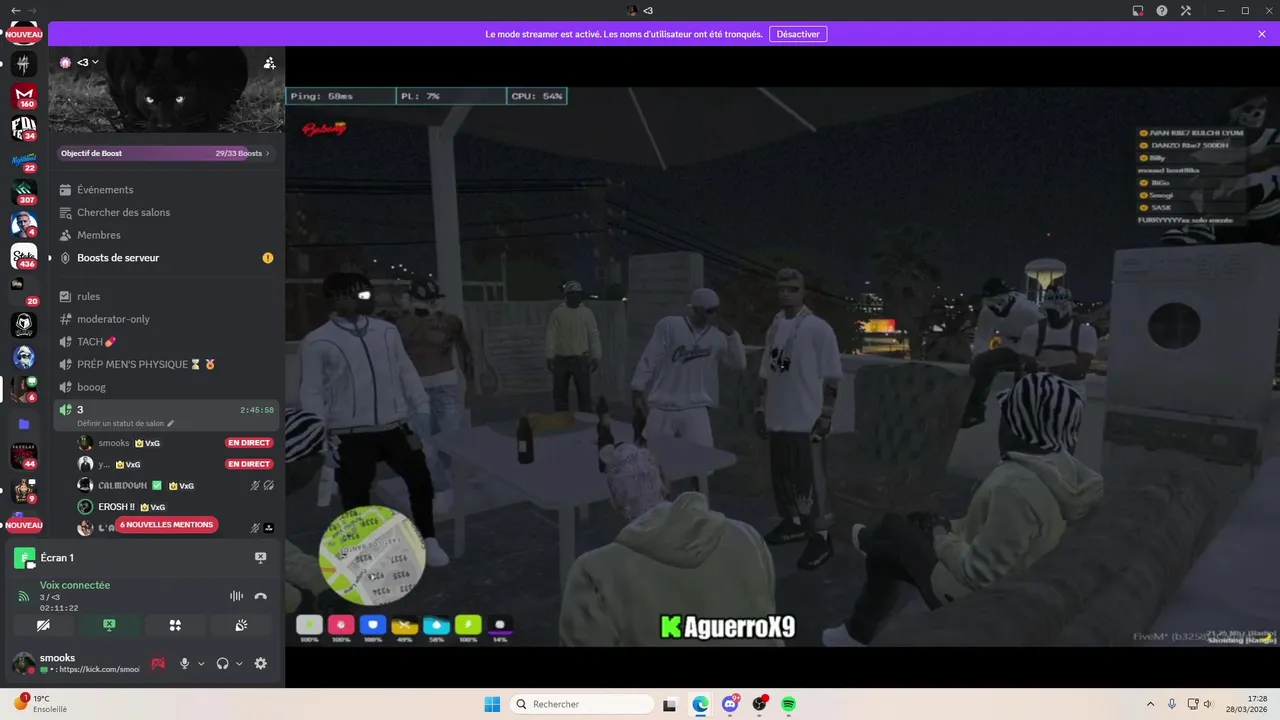Screen dimensions: 1280x720
Task: Expand the purple server folder
Action: point(24,424)
